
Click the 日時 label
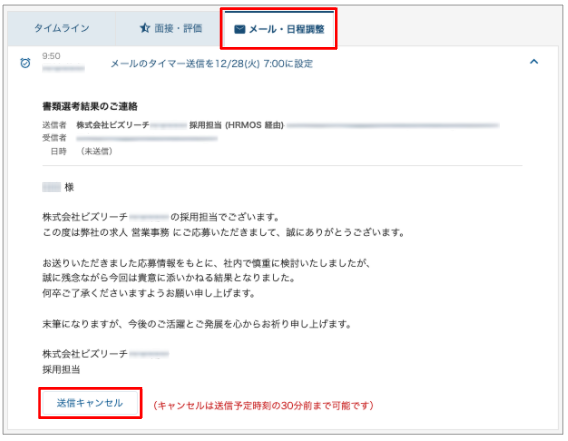(58, 151)
